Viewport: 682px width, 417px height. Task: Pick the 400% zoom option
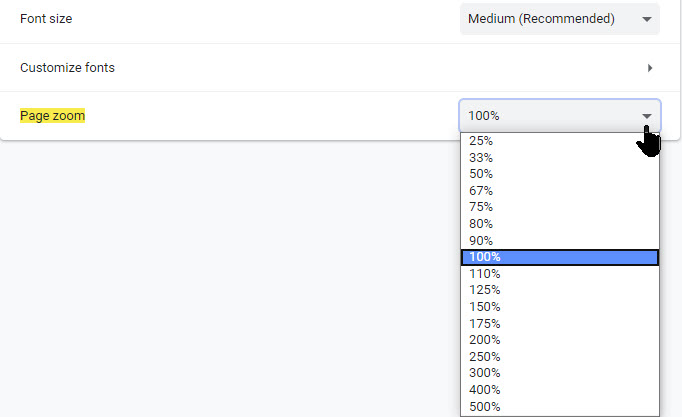click(x=559, y=389)
